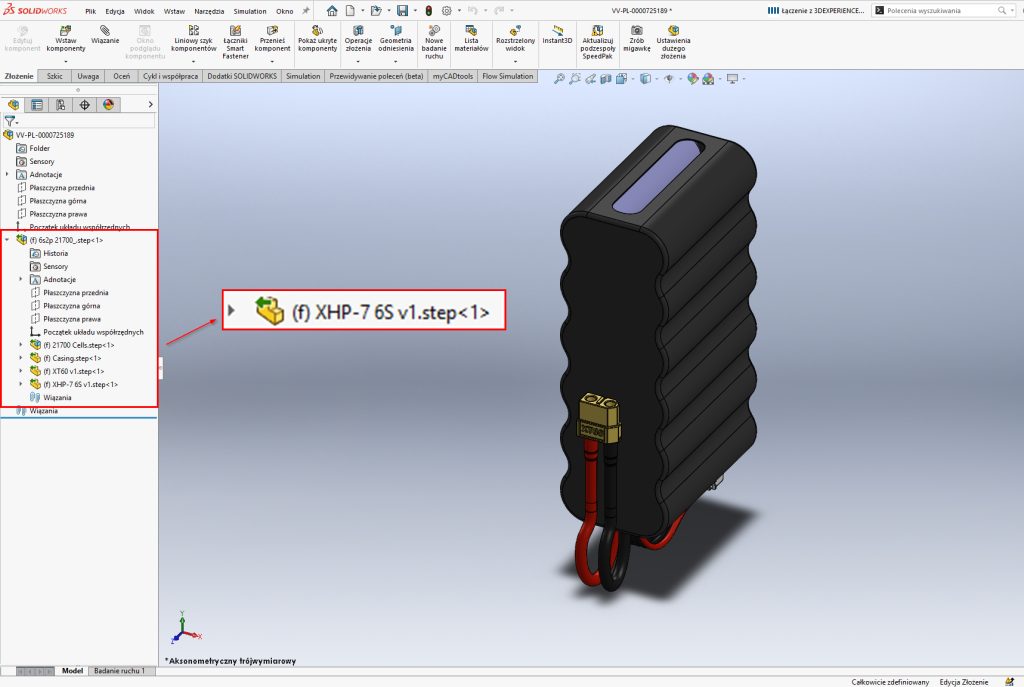The image size is (1024, 687).
Task: Switch to the Badanie ruchu 1 tab
Action: coord(119,671)
